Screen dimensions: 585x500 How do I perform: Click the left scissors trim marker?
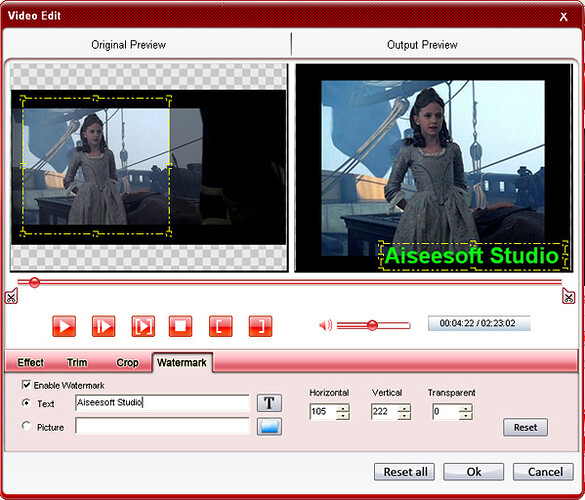(x=11, y=297)
